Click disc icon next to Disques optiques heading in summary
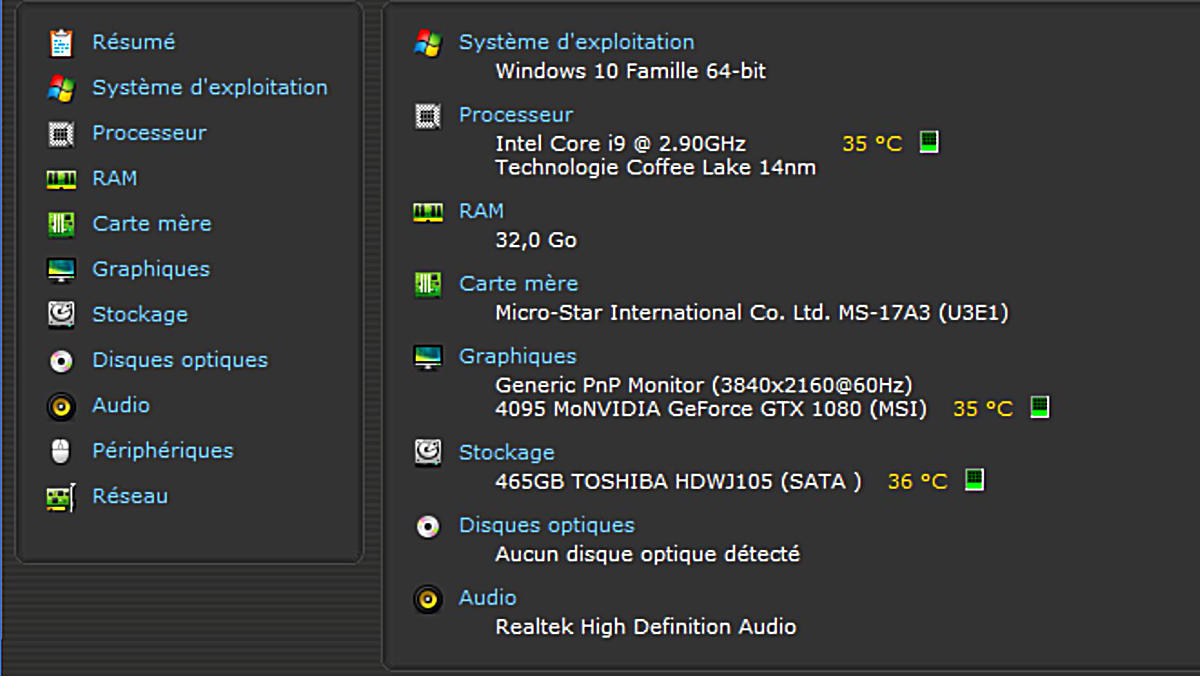This screenshot has width=1200, height=677. point(428,526)
